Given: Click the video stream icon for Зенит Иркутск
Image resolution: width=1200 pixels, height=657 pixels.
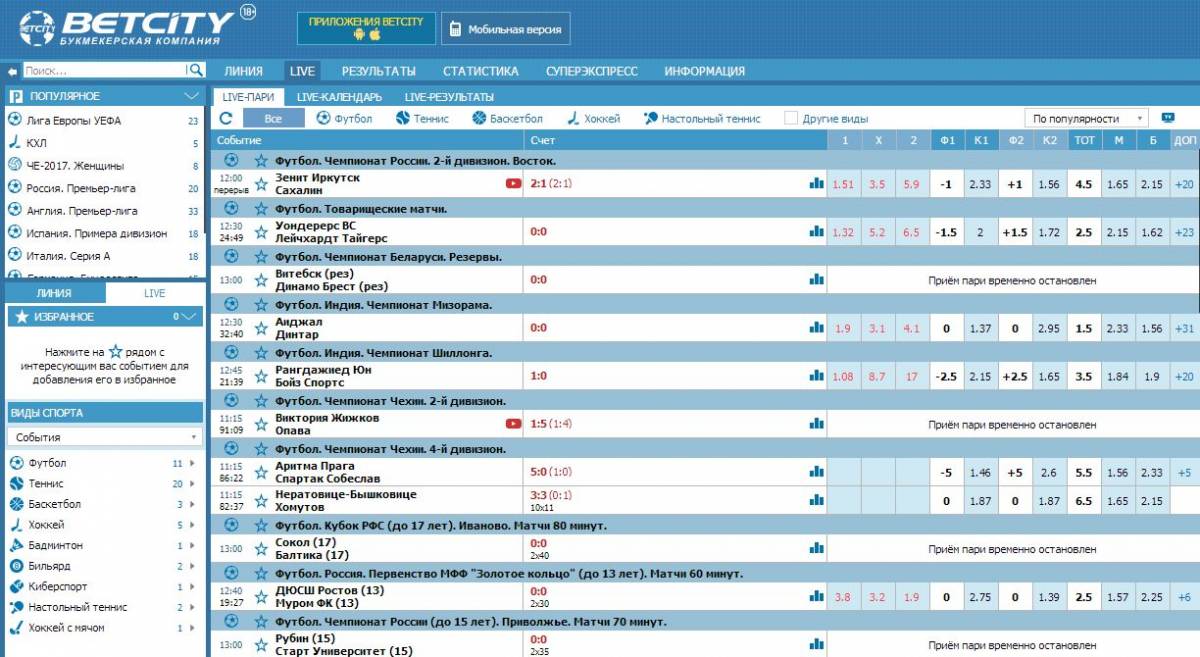Looking at the screenshot, I should [x=513, y=184].
